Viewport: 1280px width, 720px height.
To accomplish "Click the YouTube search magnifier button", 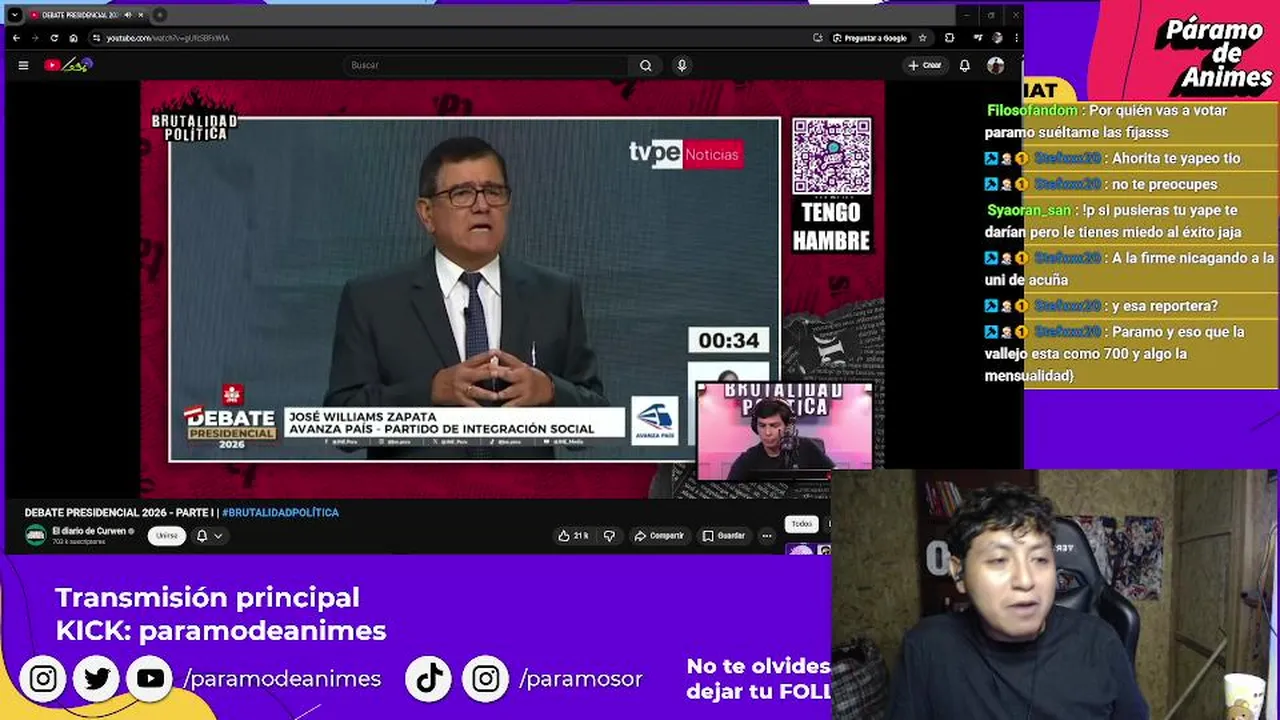I will (x=646, y=65).
